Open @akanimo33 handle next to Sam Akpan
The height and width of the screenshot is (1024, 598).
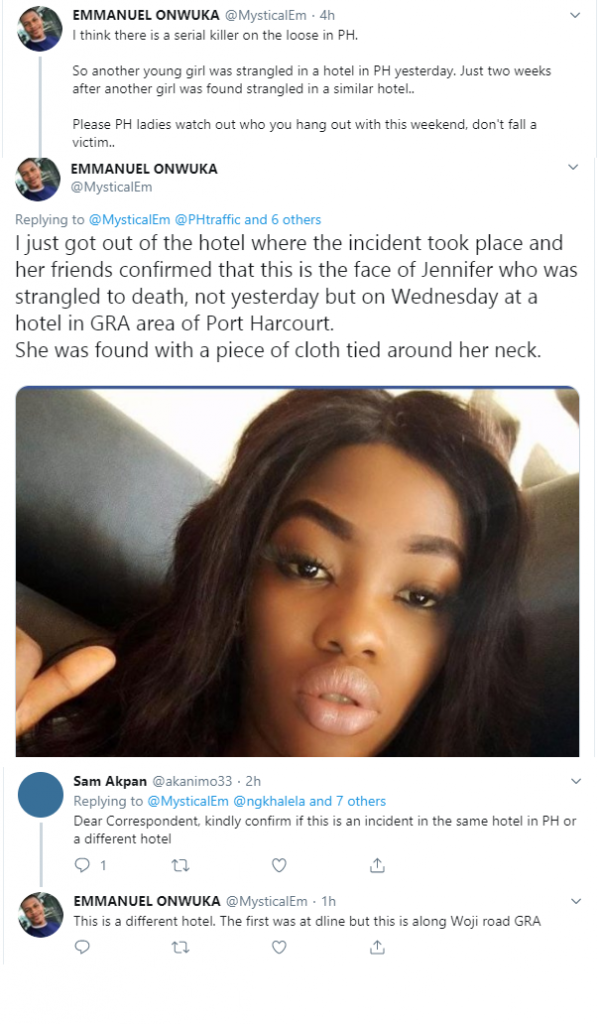click(x=192, y=781)
